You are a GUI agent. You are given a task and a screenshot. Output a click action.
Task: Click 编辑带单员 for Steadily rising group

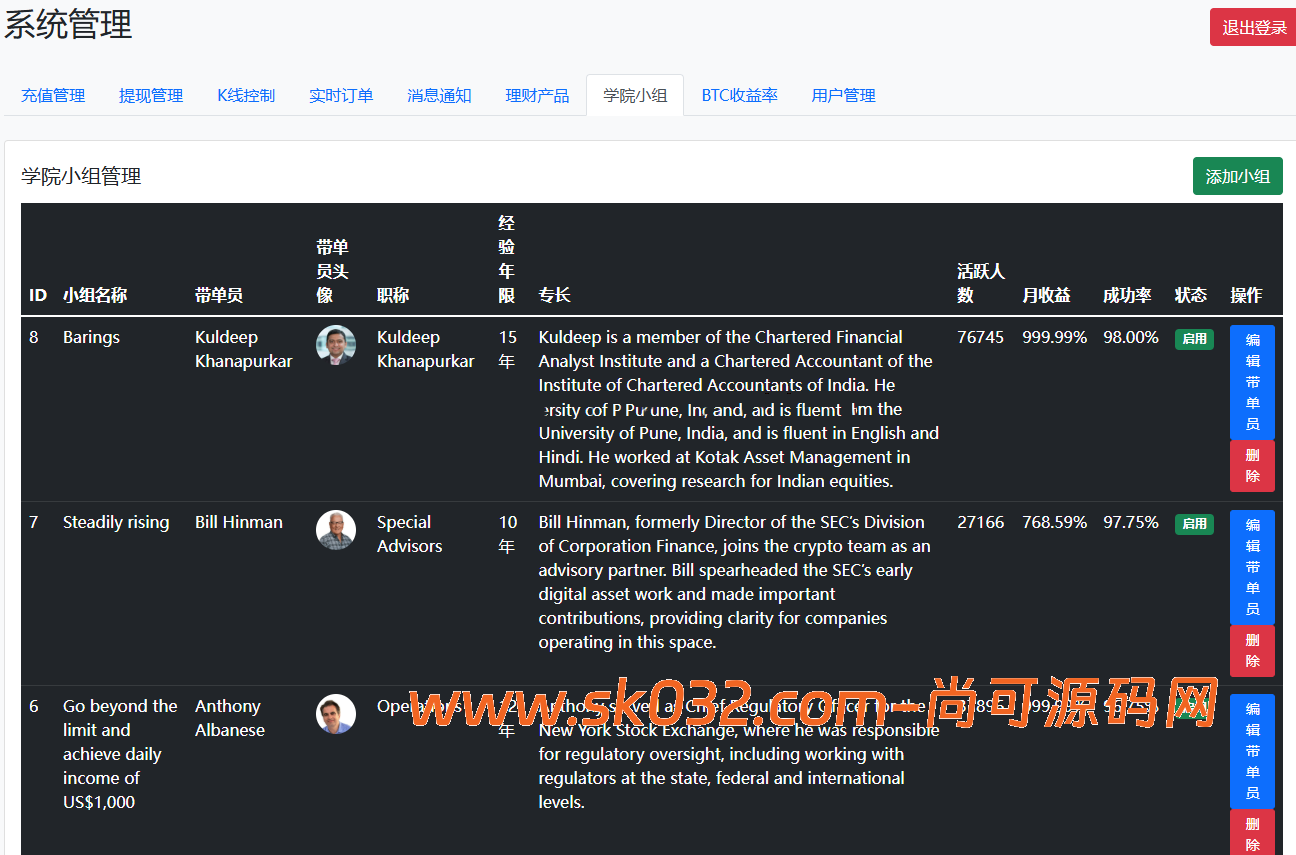[1252, 567]
